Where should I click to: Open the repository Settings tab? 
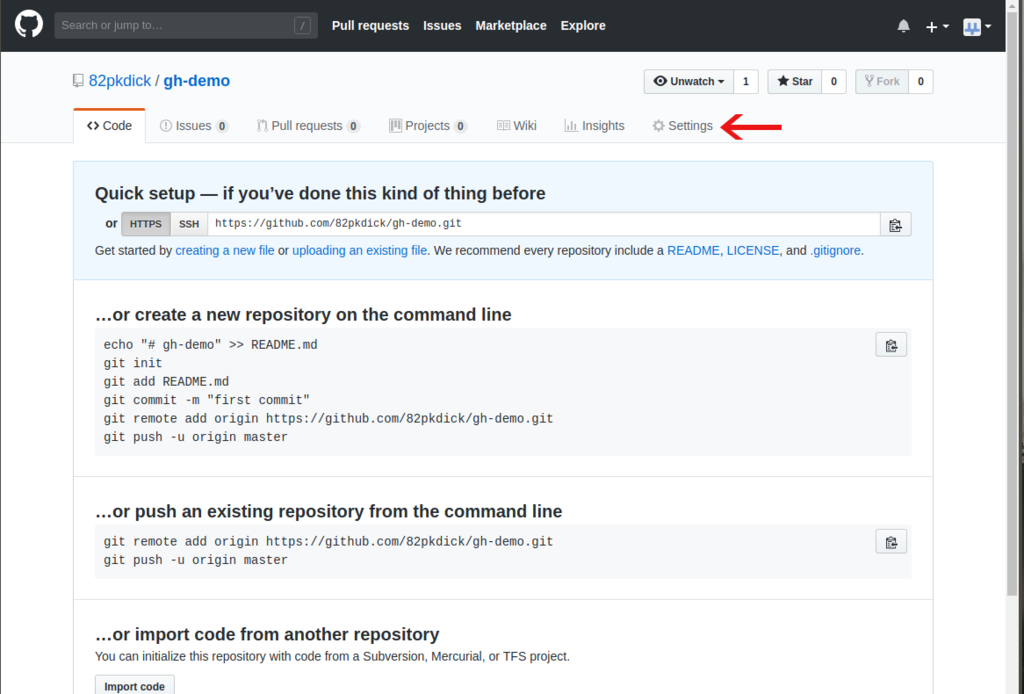click(x=682, y=126)
